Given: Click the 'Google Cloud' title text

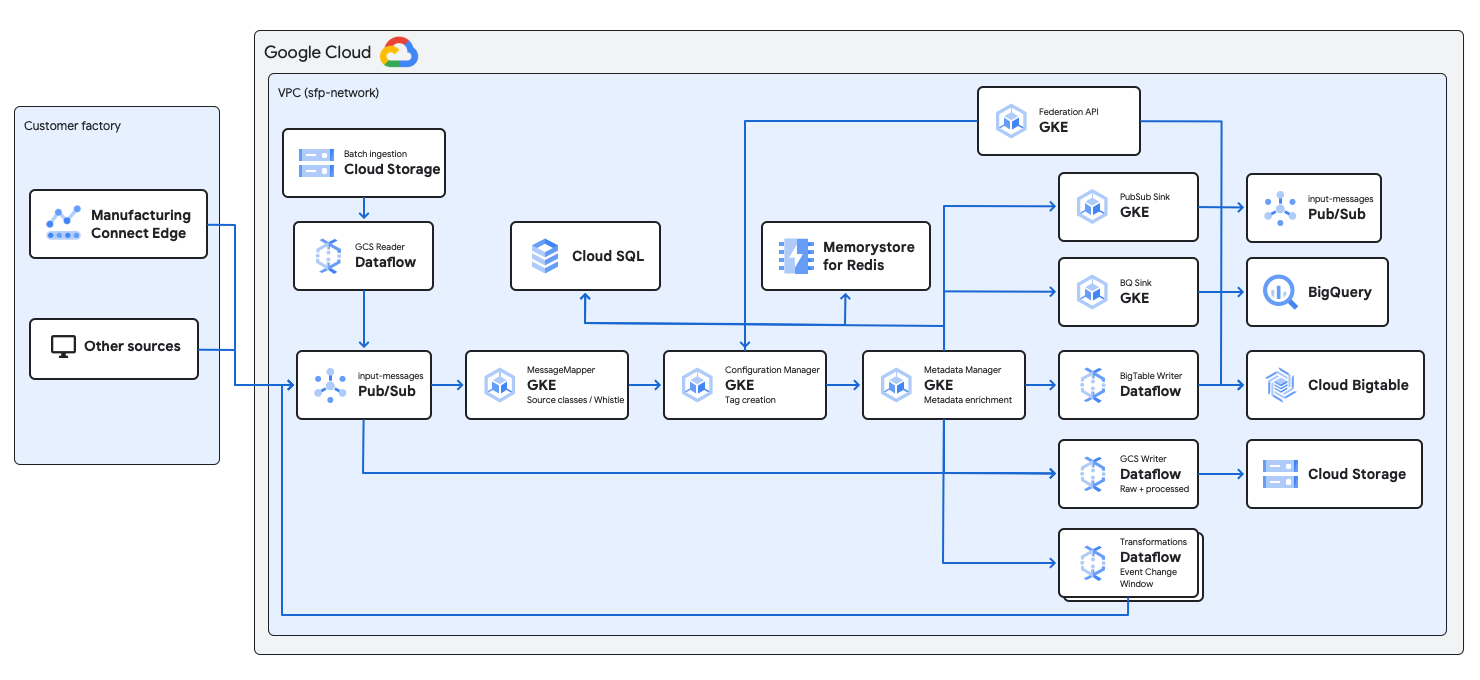Looking at the screenshot, I should pos(317,53).
